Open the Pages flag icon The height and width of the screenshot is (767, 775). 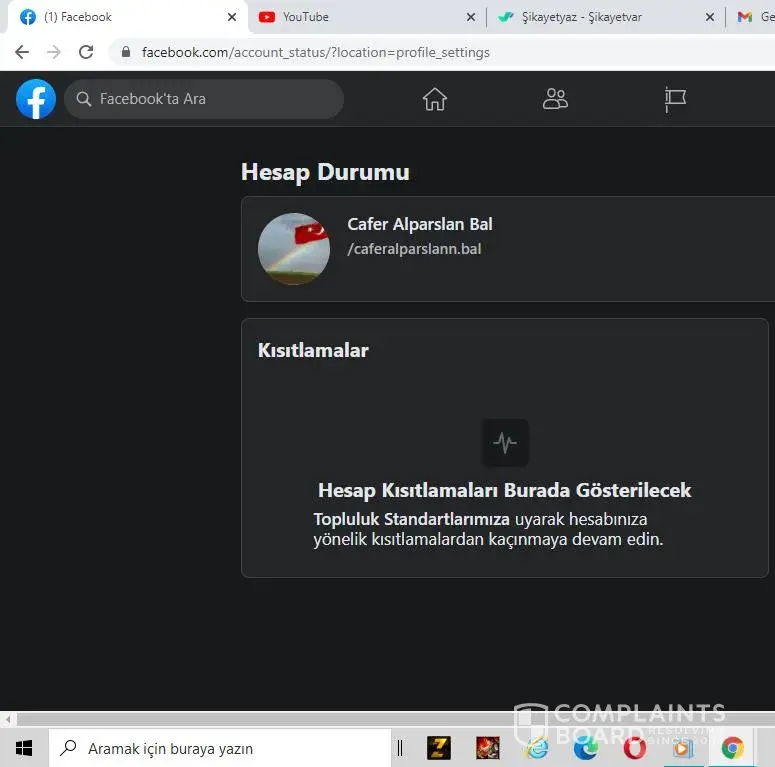(676, 99)
